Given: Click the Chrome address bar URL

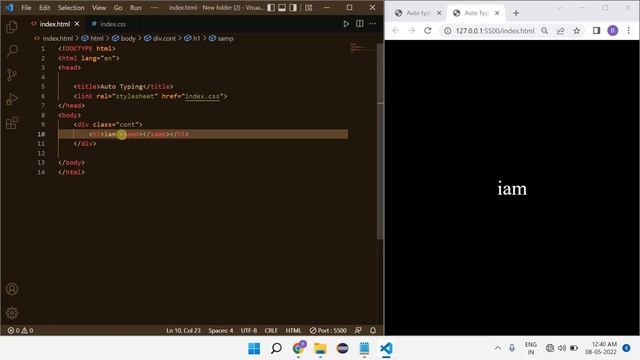Looking at the screenshot, I should [495, 31].
